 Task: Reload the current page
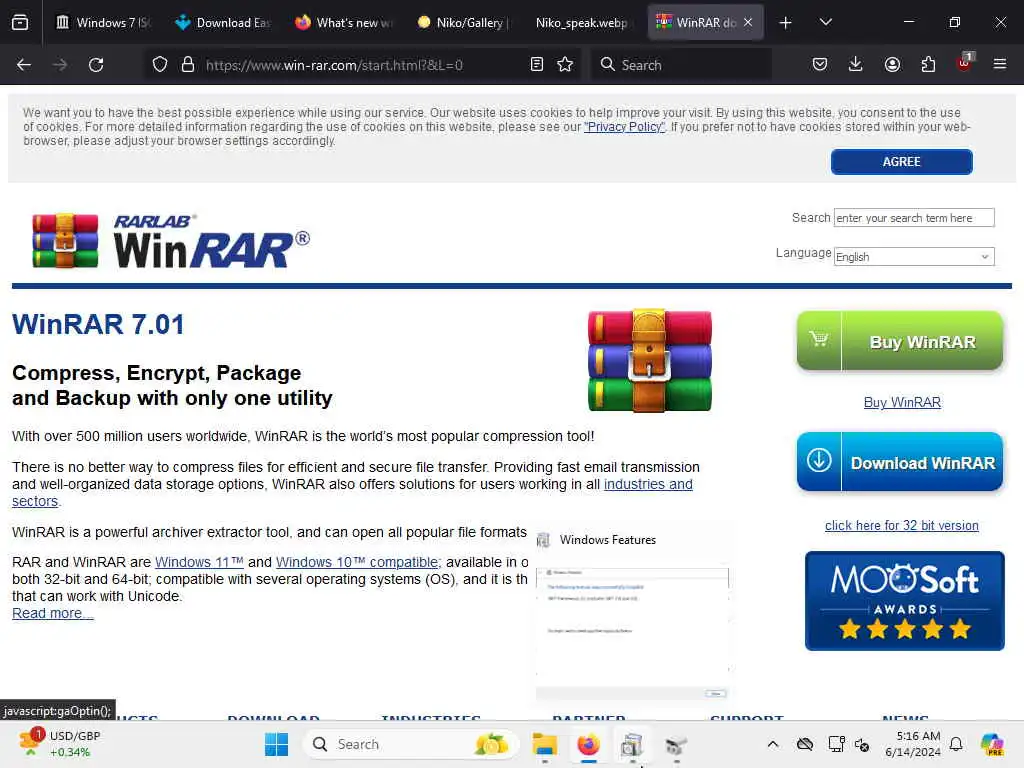tap(96, 65)
